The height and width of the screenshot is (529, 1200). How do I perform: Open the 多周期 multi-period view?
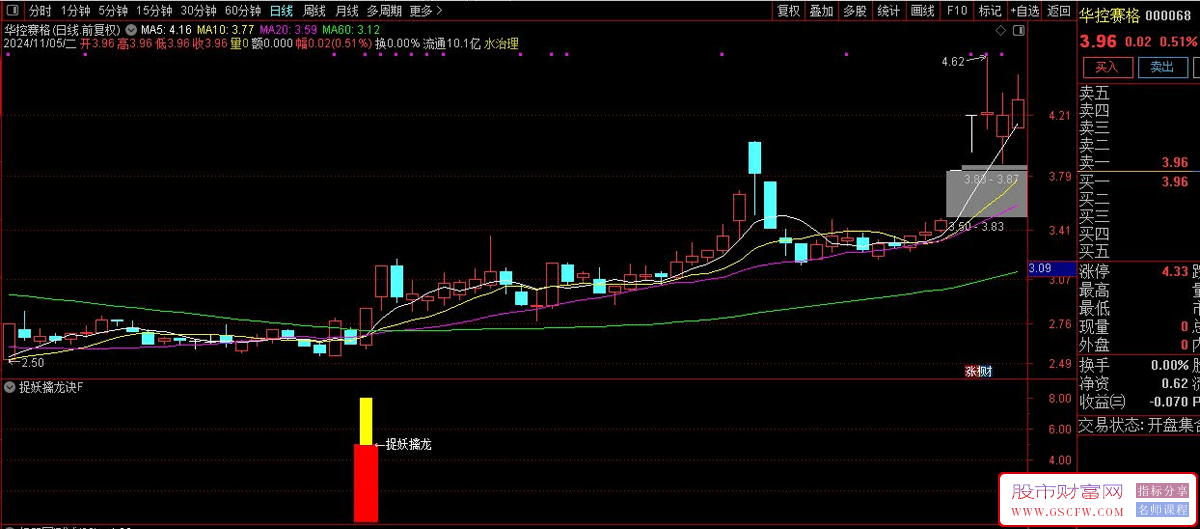pos(385,11)
